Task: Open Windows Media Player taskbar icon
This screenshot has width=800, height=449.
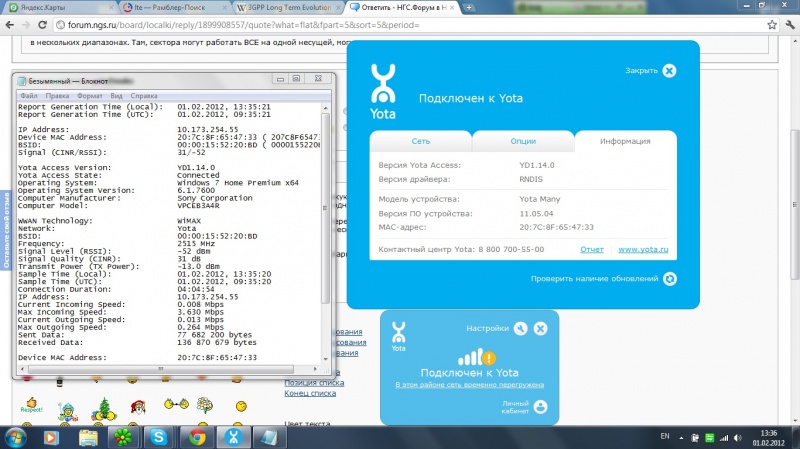Action: pyautogui.click(x=51, y=437)
